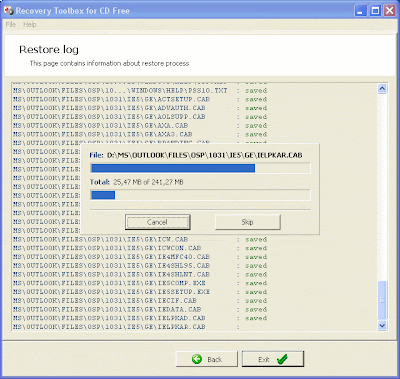Select the log row AXA.CAB
400x379 pixels.
(x=140, y=126)
